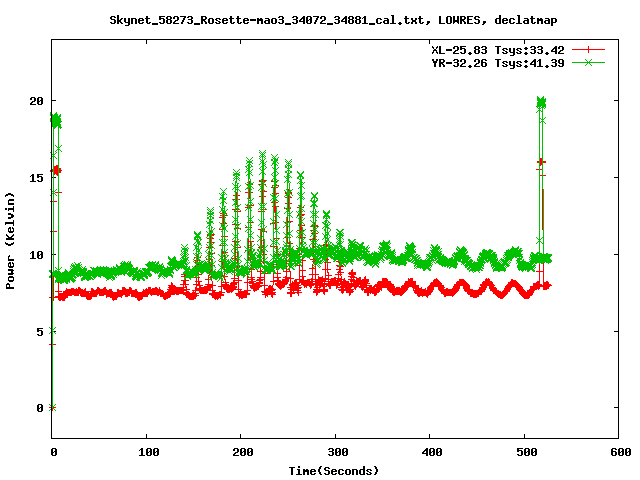Click the red calibration spike top near 520 seconds
The image size is (640, 480).
coord(541,162)
